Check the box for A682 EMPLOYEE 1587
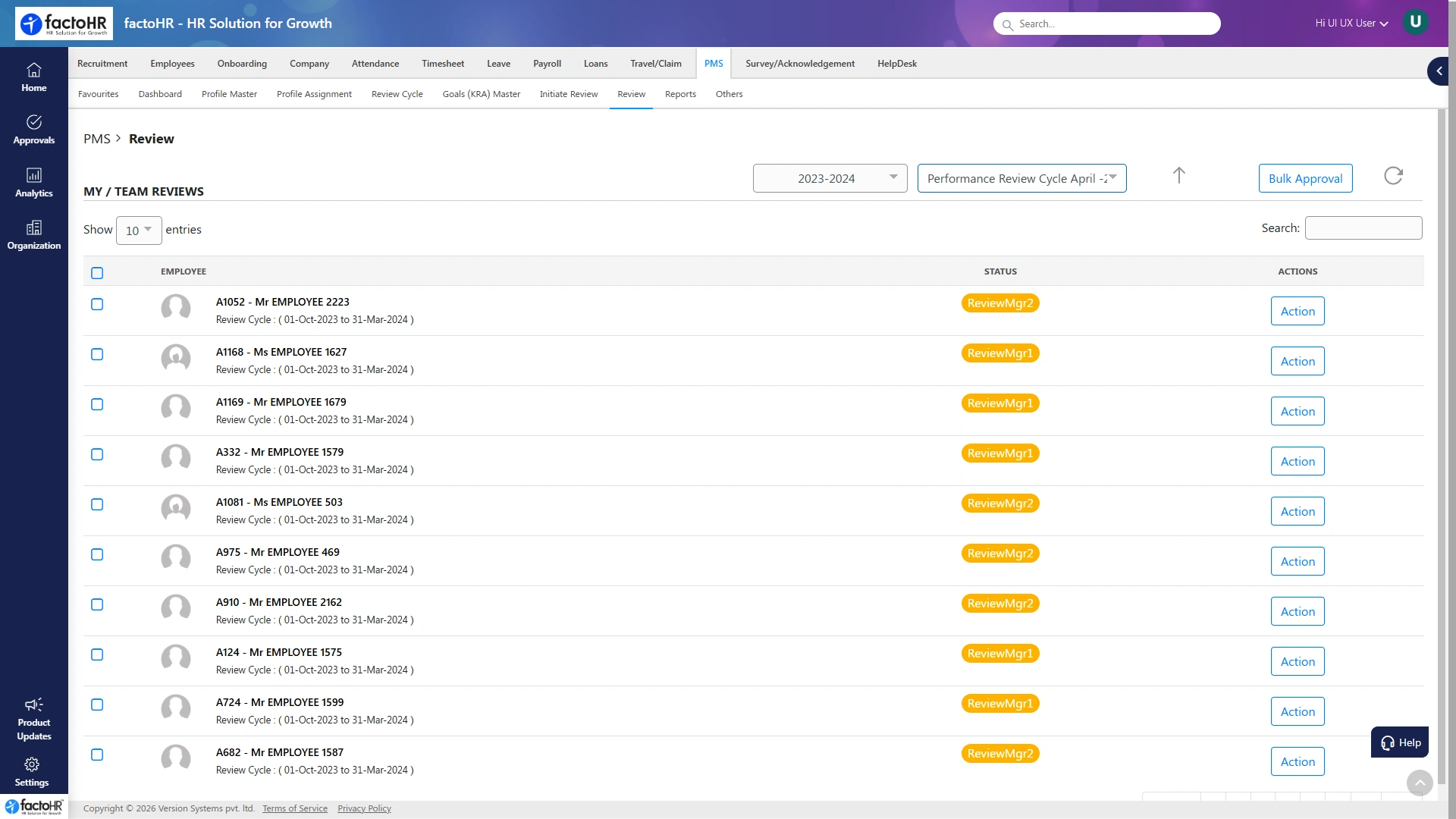This screenshot has width=1456, height=819. [x=97, y=755]
